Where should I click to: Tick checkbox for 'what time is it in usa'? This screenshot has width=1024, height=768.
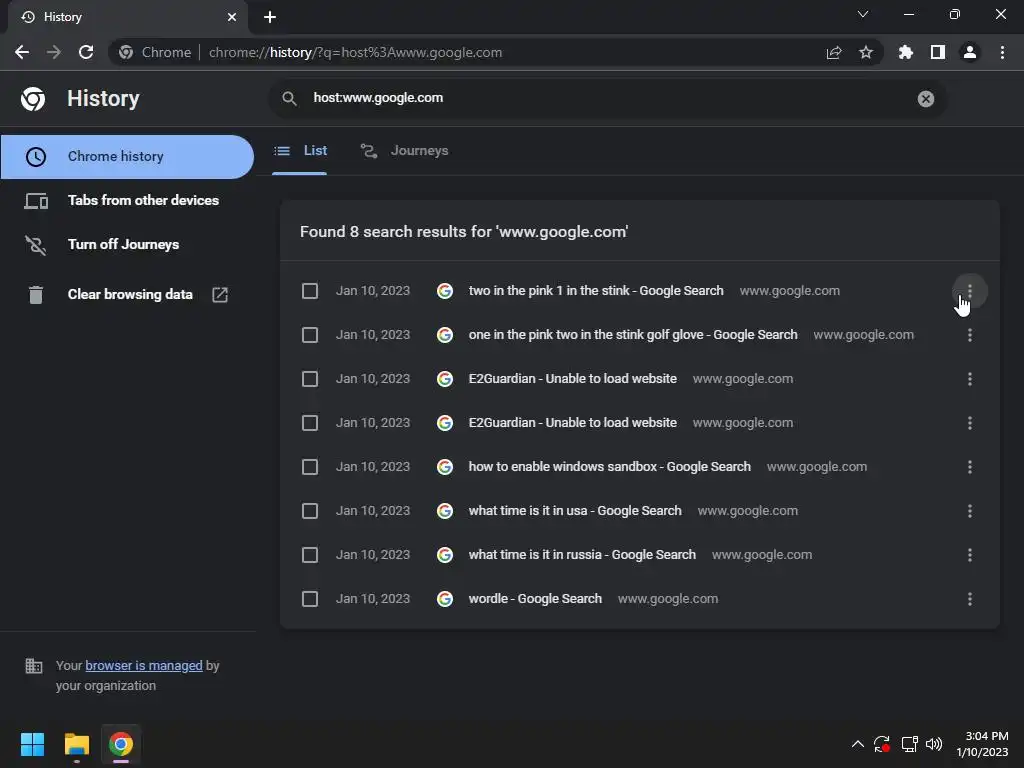point(310,511)
